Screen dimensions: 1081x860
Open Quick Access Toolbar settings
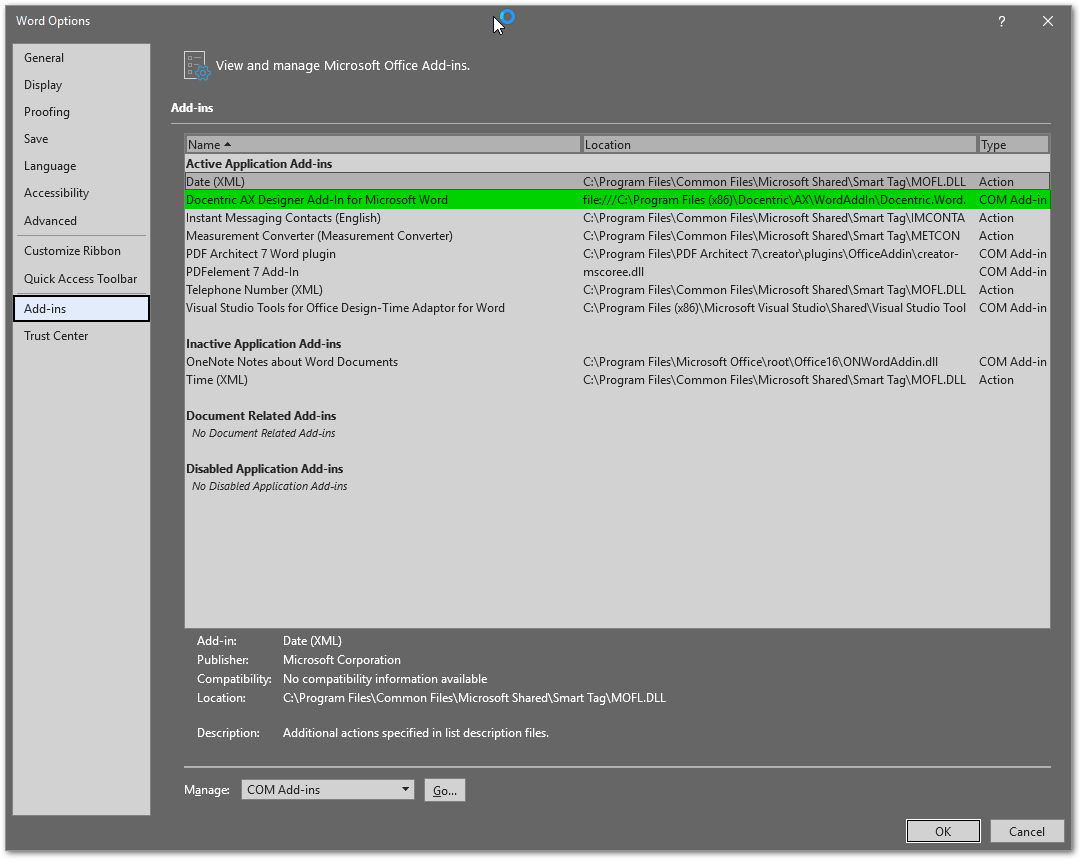81,279
